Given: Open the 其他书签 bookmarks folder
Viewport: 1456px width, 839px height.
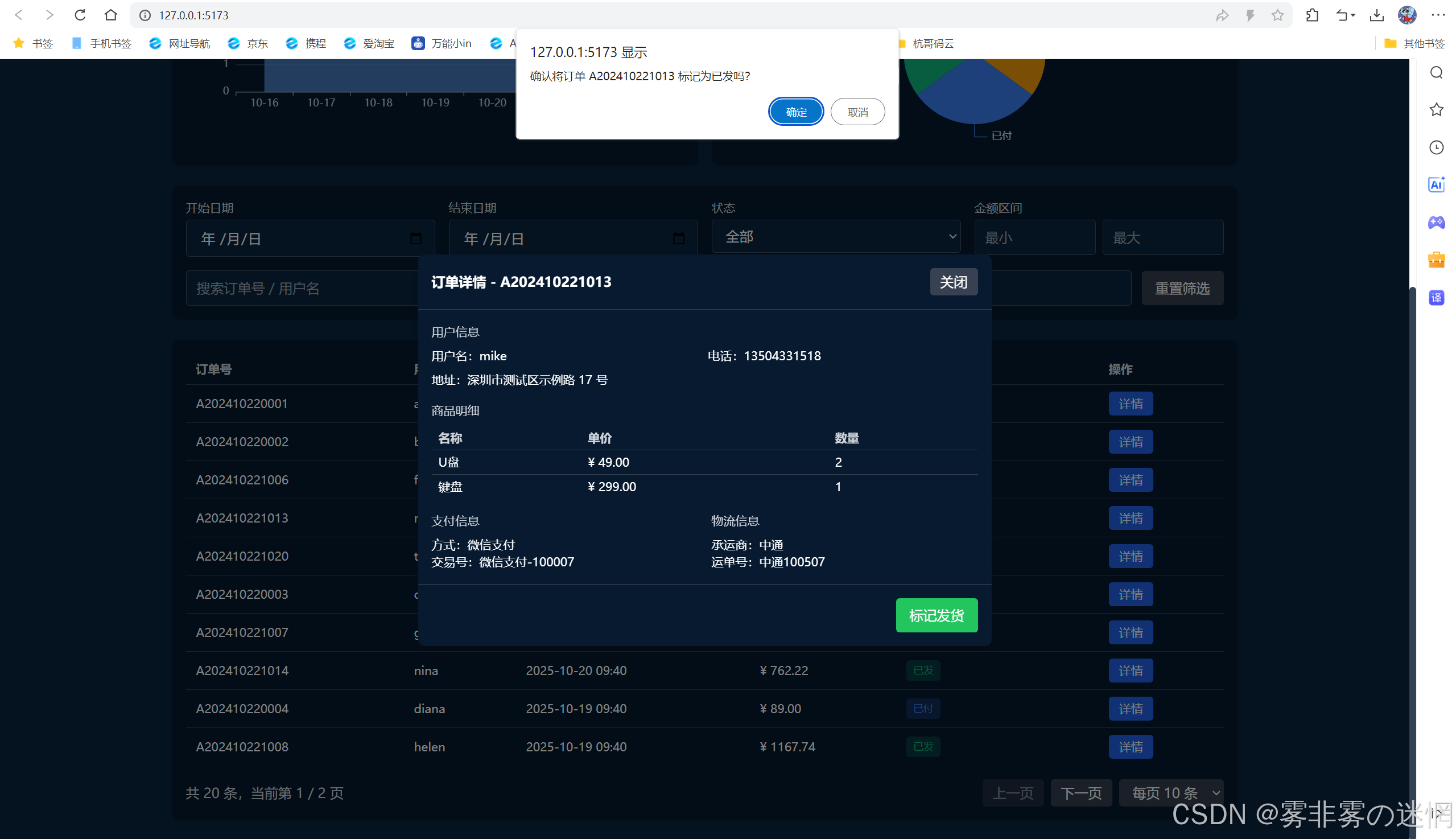Looking at the screenshot, I should pos(1414,43).
